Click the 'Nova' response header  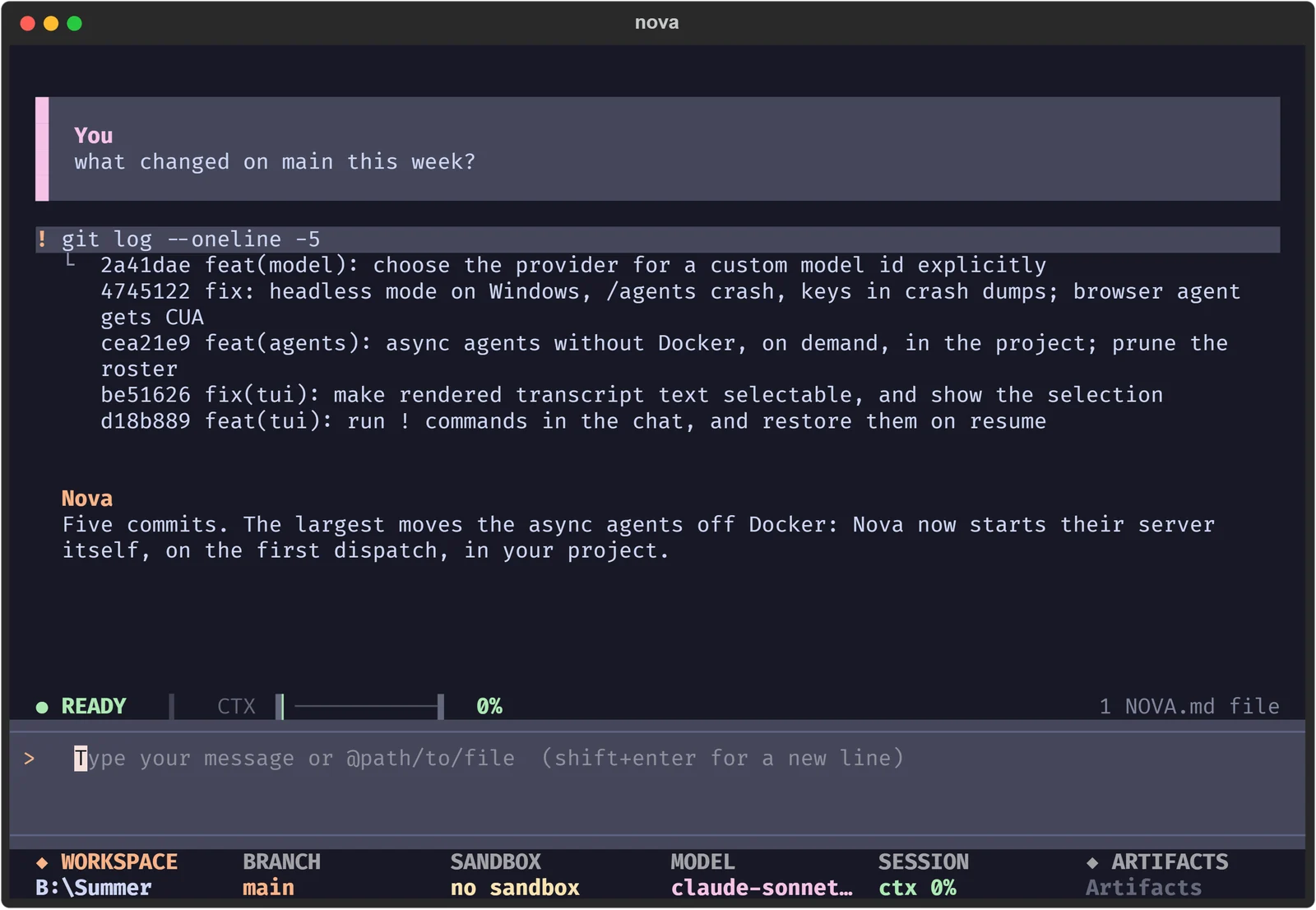tap(87, 499)
